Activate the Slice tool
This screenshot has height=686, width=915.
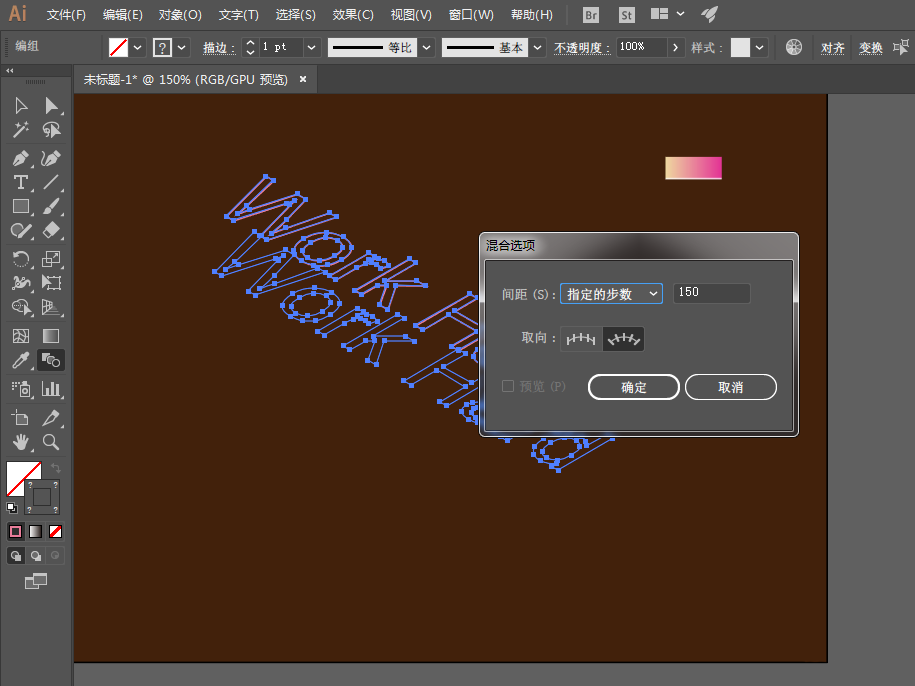(x=51, y=418)
